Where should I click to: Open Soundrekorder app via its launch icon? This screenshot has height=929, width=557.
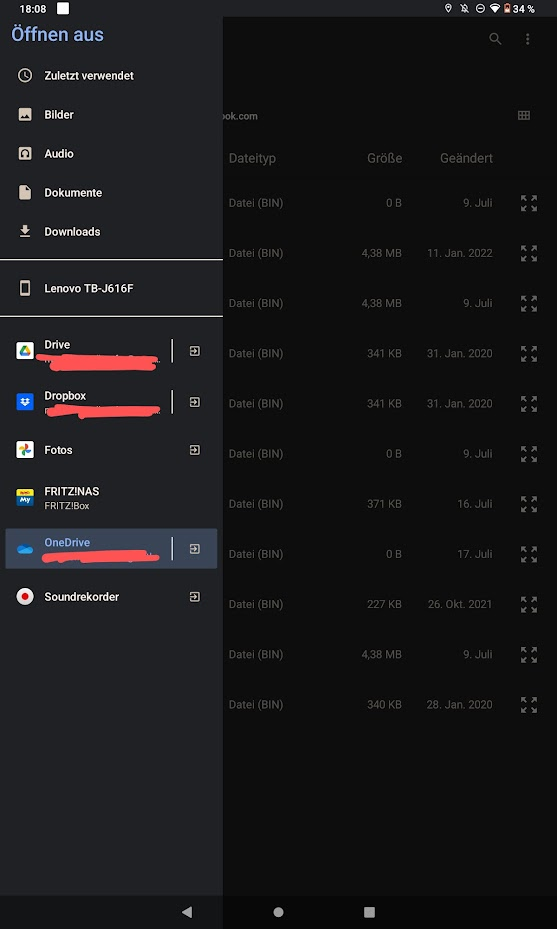pyautogui.click(x=194, y=597)
